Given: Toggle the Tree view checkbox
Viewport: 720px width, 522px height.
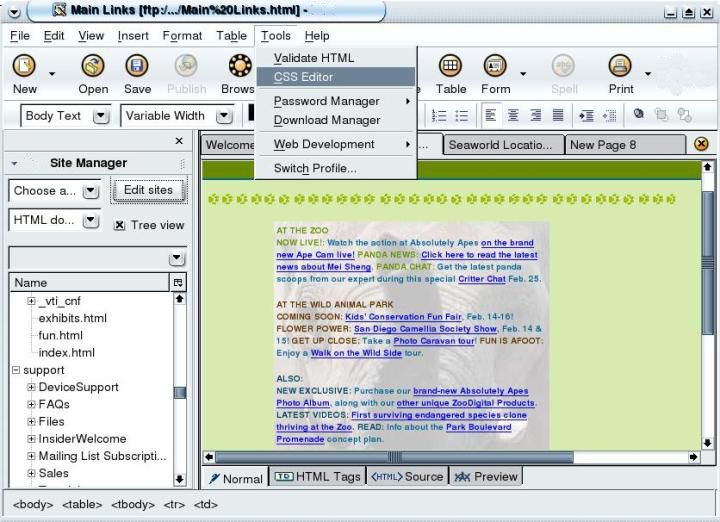Looking at the screenshot, I should point(119,225).
